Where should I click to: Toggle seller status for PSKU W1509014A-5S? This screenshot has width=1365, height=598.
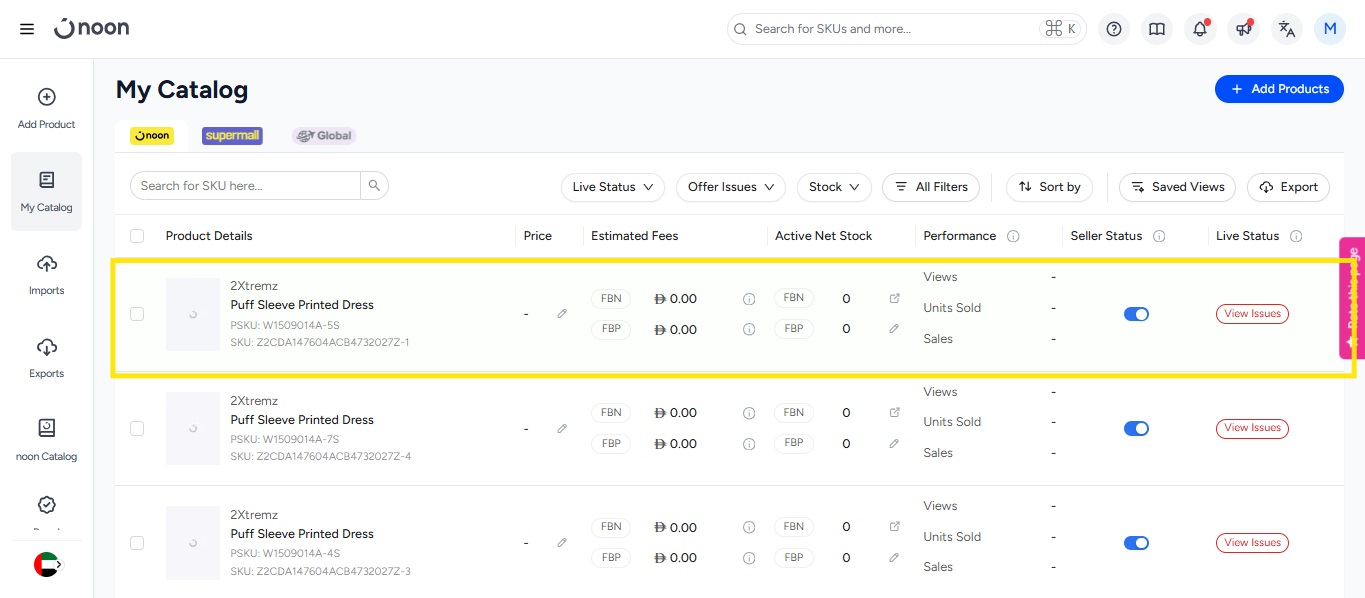1136,314
